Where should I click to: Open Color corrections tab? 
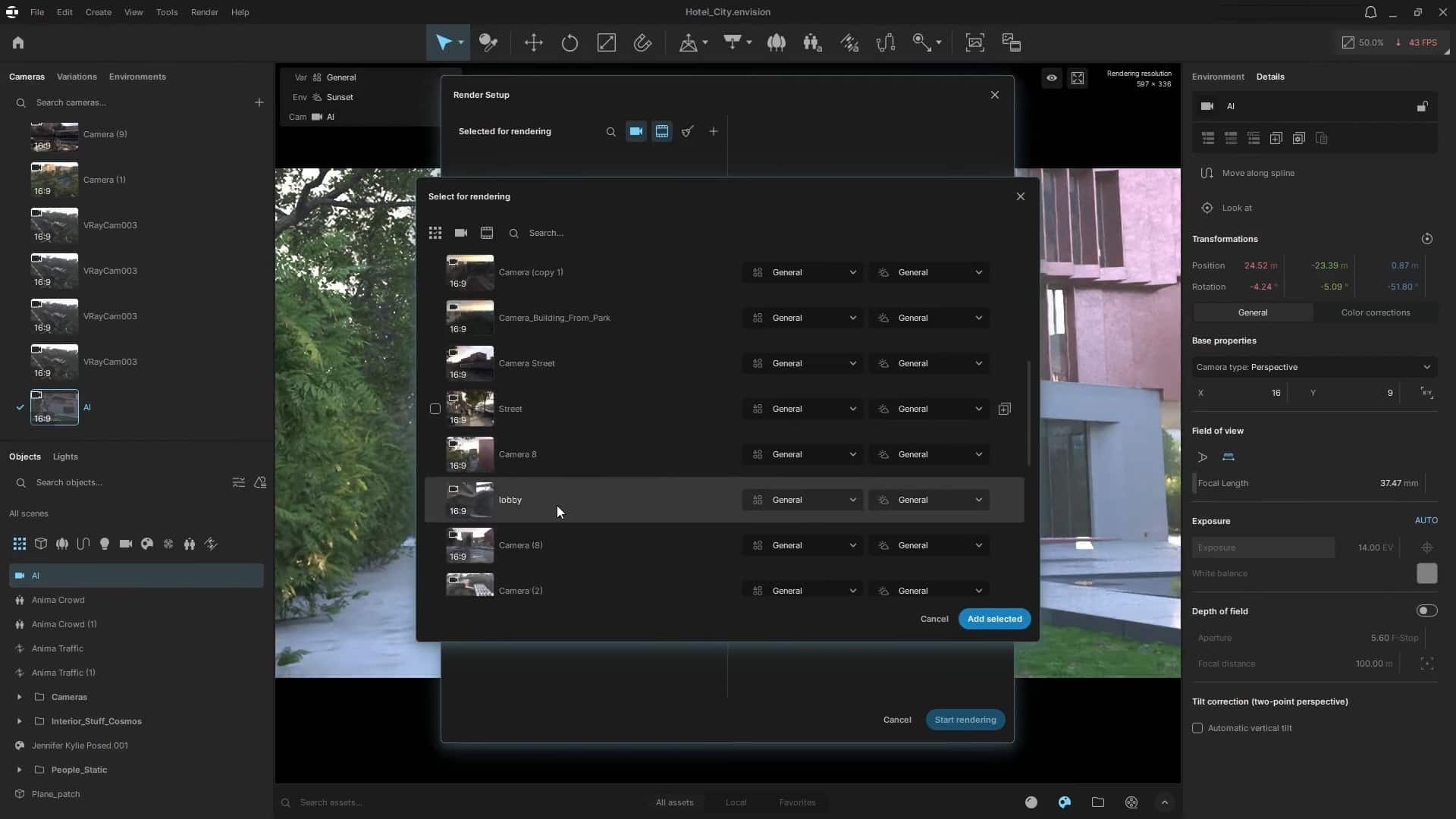(1376, 312)
